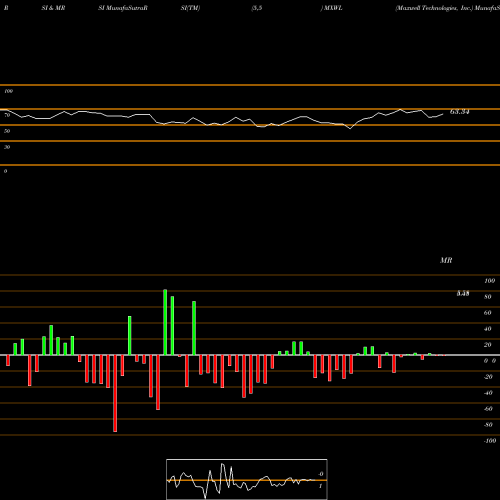Click the tallest green MR histogram bar
Viewport: 500px width, 500px height.
pos(165,322)
